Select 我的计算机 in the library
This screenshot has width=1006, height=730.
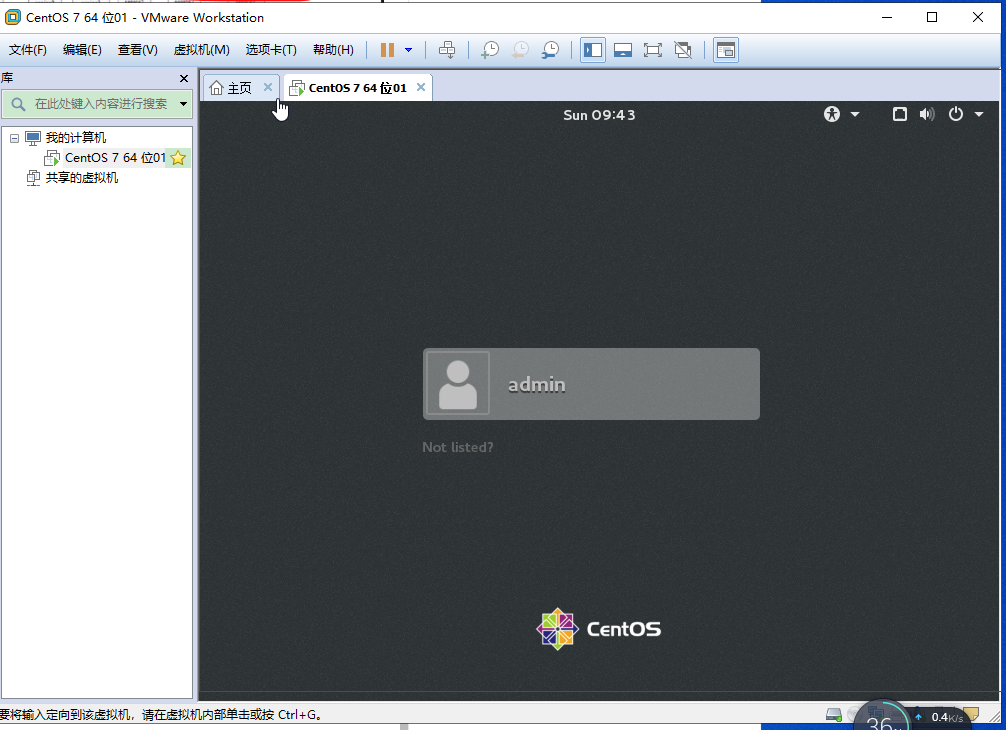[x=75, y=138]
